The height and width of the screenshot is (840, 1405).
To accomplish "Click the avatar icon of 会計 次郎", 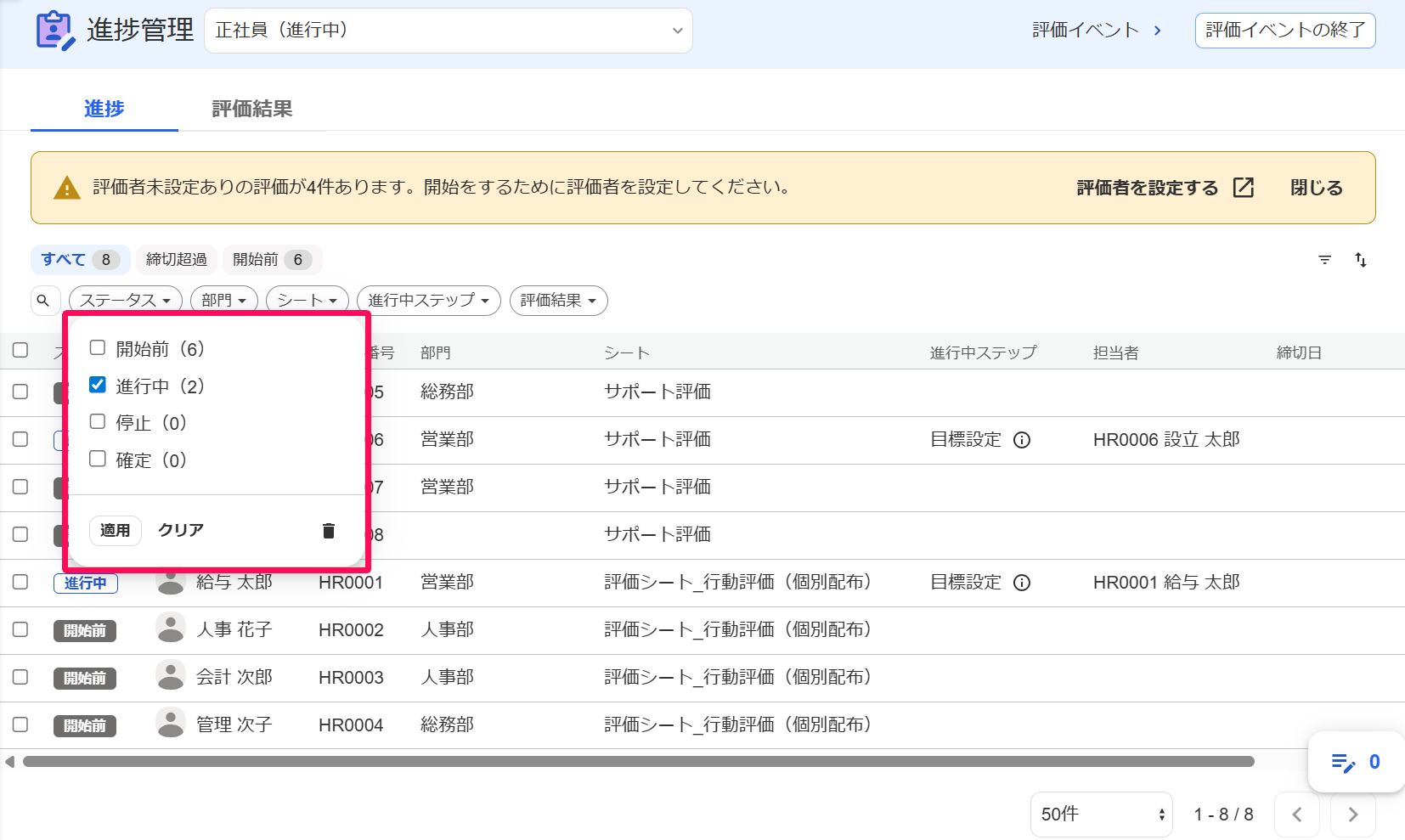I will click(x=171, y=676).
